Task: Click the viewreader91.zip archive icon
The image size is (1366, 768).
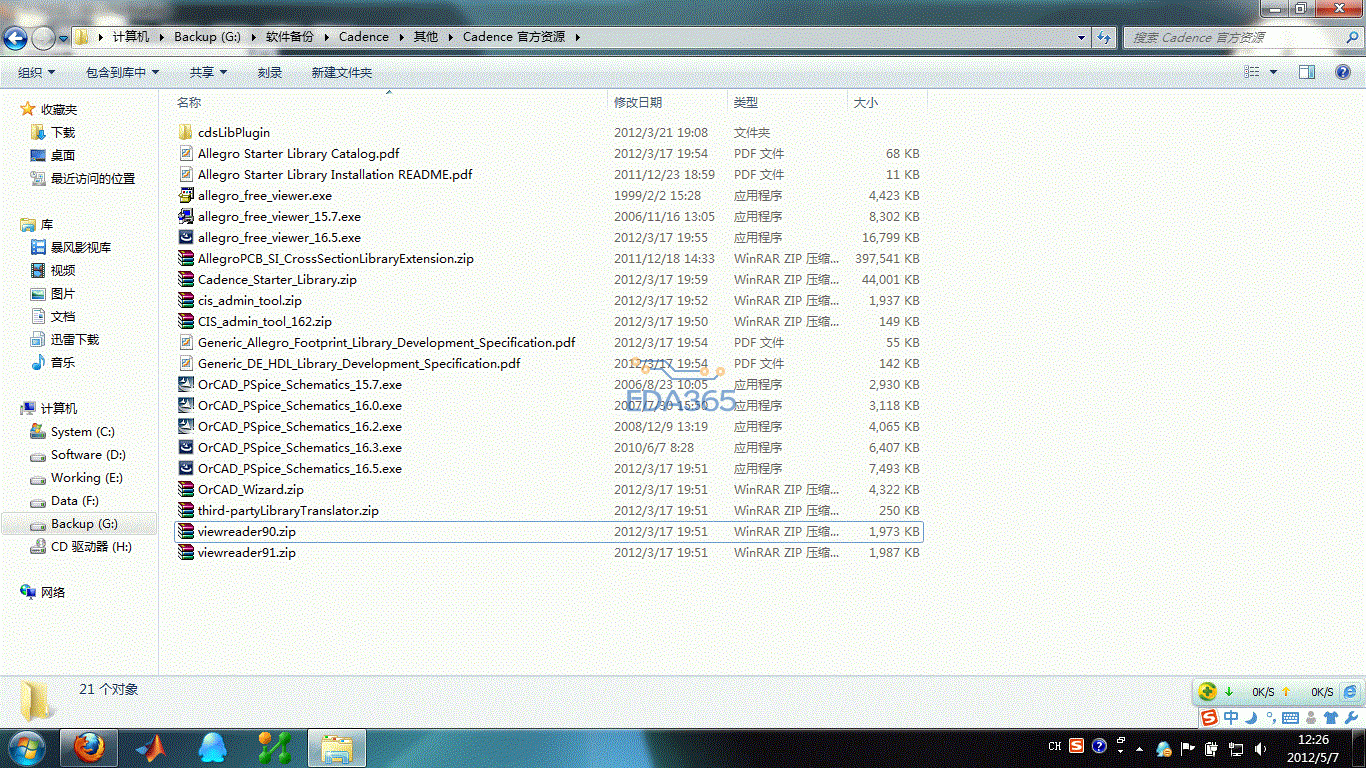Action: click(185, 552)
